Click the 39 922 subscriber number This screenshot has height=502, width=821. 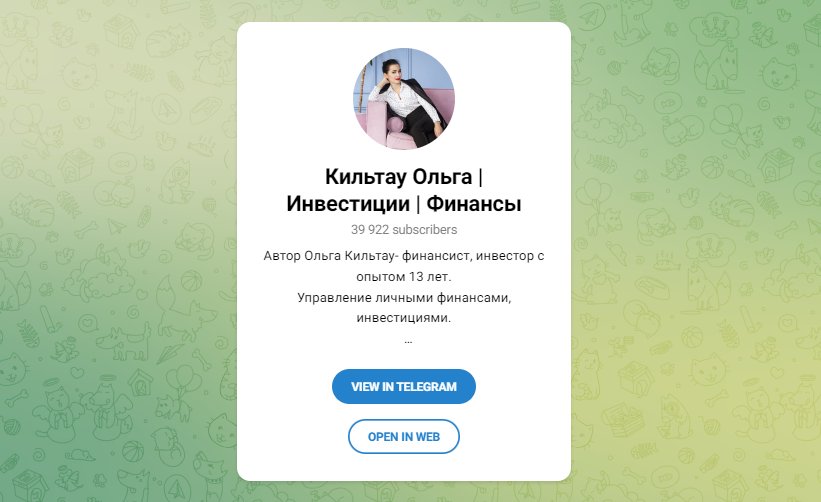[370, 230]
